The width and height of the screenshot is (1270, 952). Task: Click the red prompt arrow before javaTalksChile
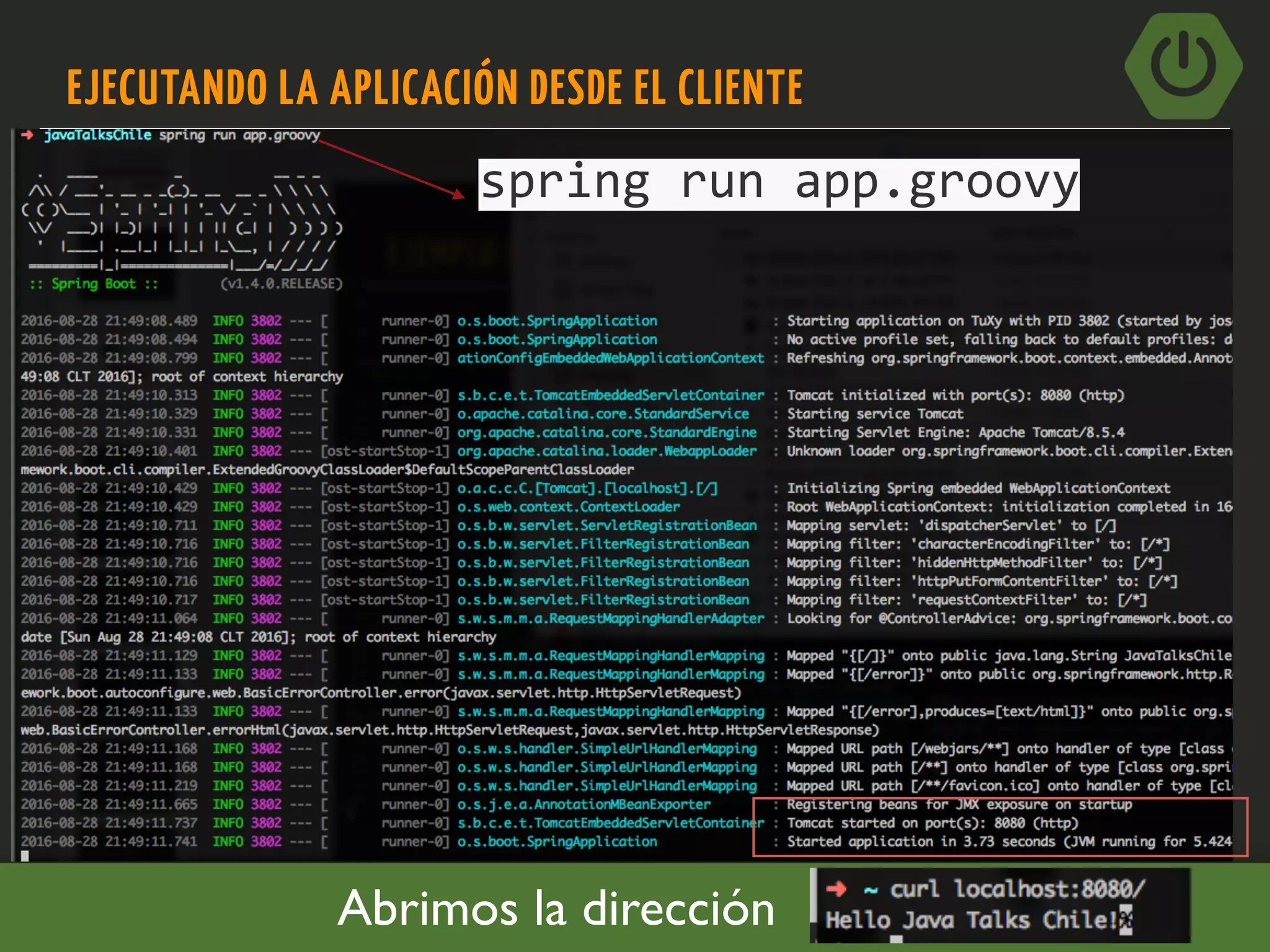coord(27,134)
